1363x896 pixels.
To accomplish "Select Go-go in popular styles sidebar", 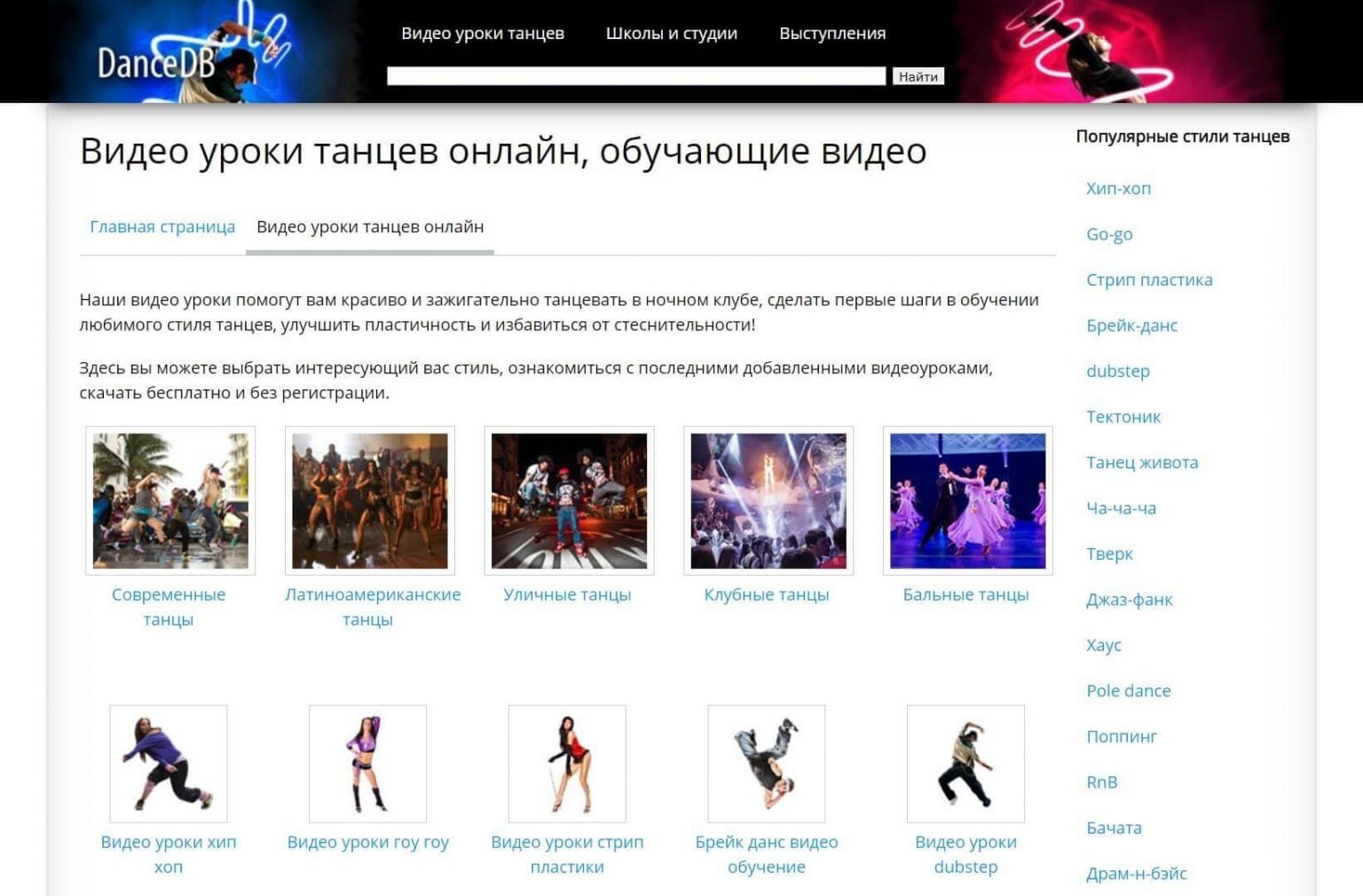I will [x=1109, y=234].
